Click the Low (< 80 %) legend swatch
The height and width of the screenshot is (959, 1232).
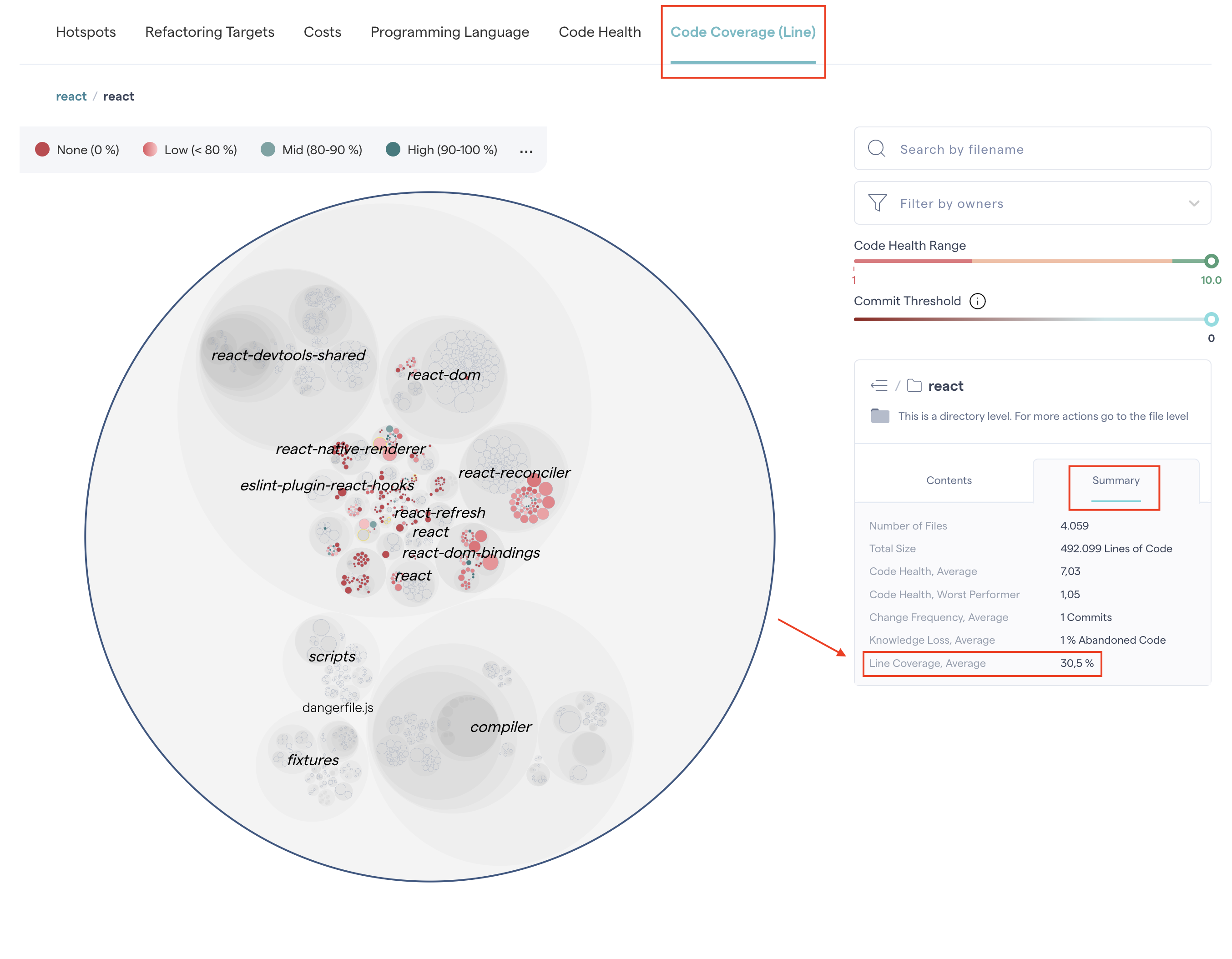[150, 150]
